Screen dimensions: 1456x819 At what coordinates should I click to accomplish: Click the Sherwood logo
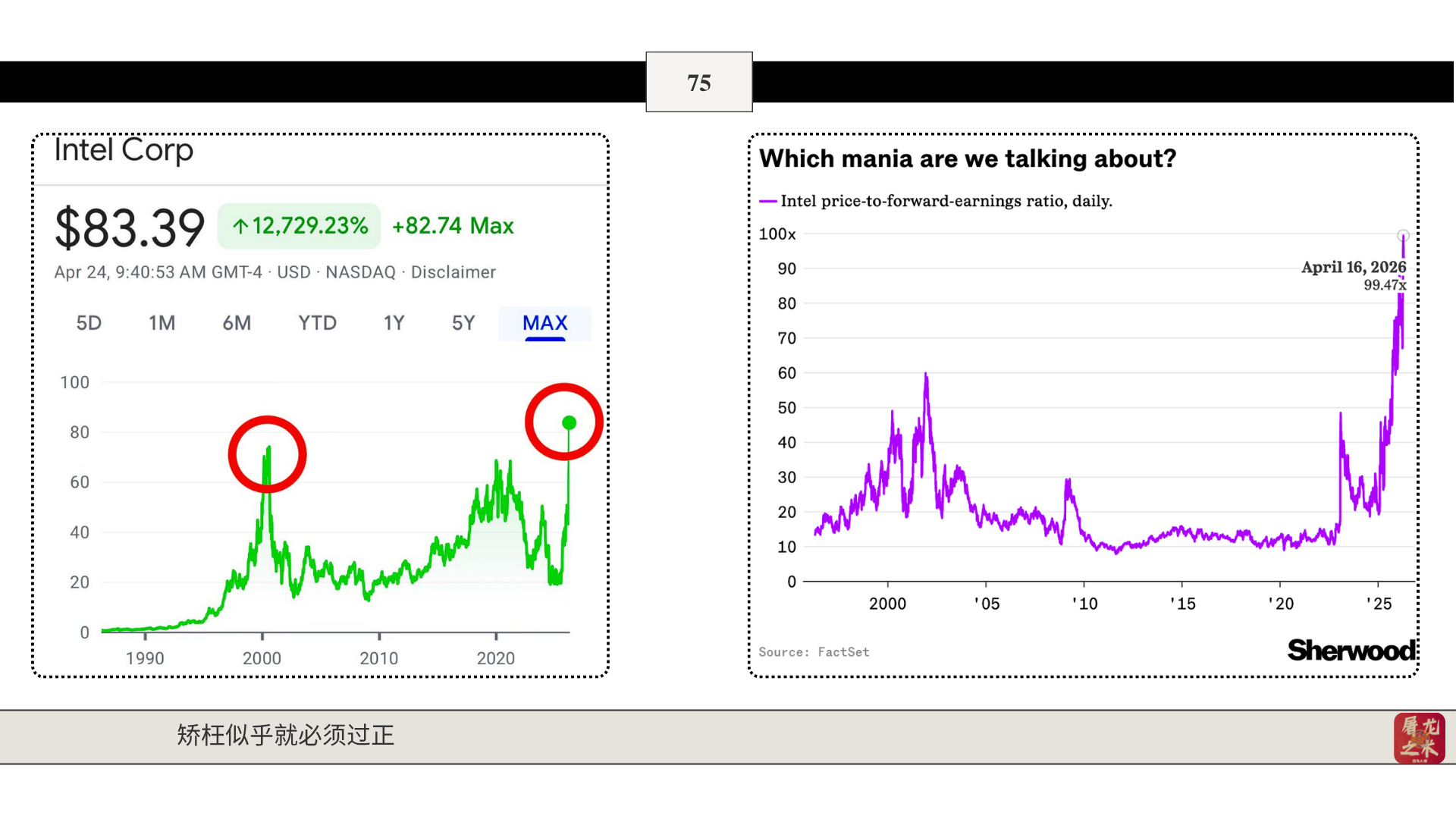[1351, 650]
